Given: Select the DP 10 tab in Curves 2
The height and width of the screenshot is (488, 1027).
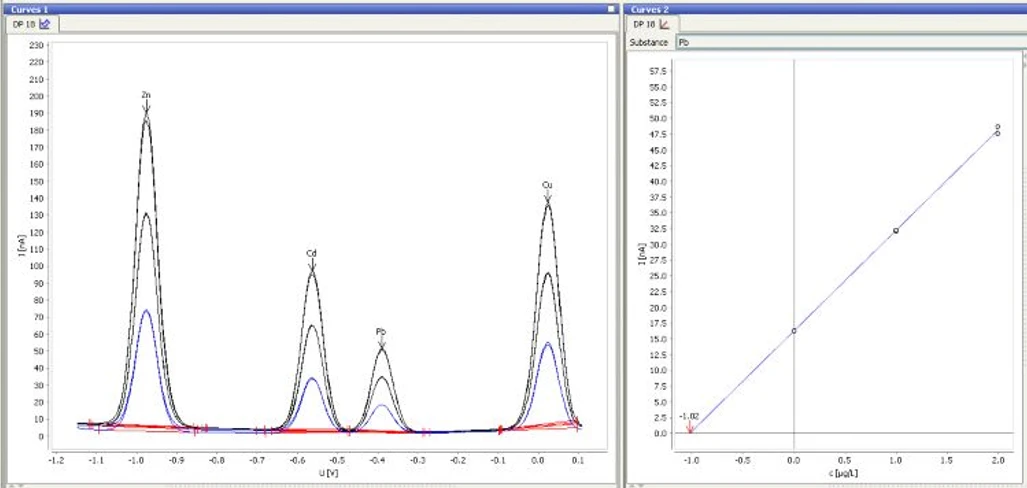Looking at the screenshot, I should point(644,23).
